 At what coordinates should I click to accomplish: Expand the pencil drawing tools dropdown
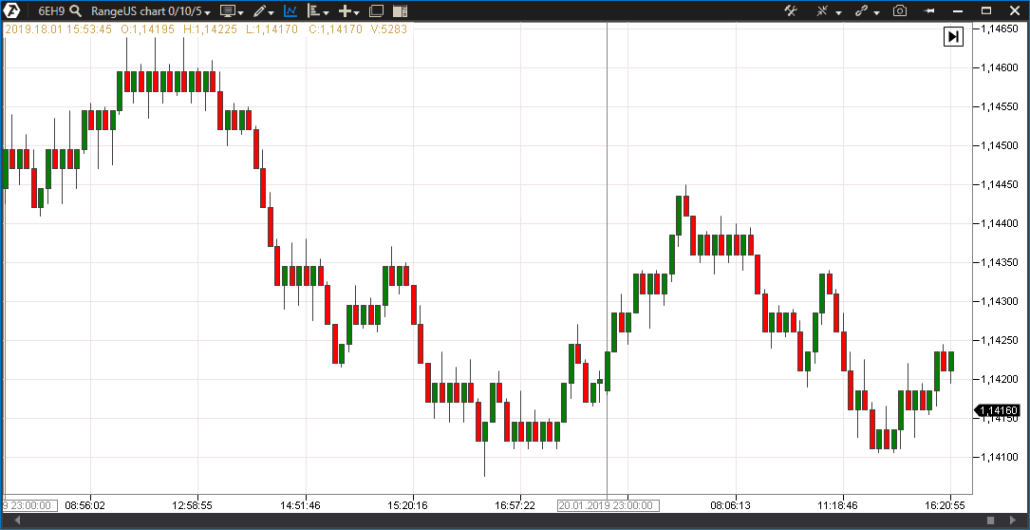[263, 11]
